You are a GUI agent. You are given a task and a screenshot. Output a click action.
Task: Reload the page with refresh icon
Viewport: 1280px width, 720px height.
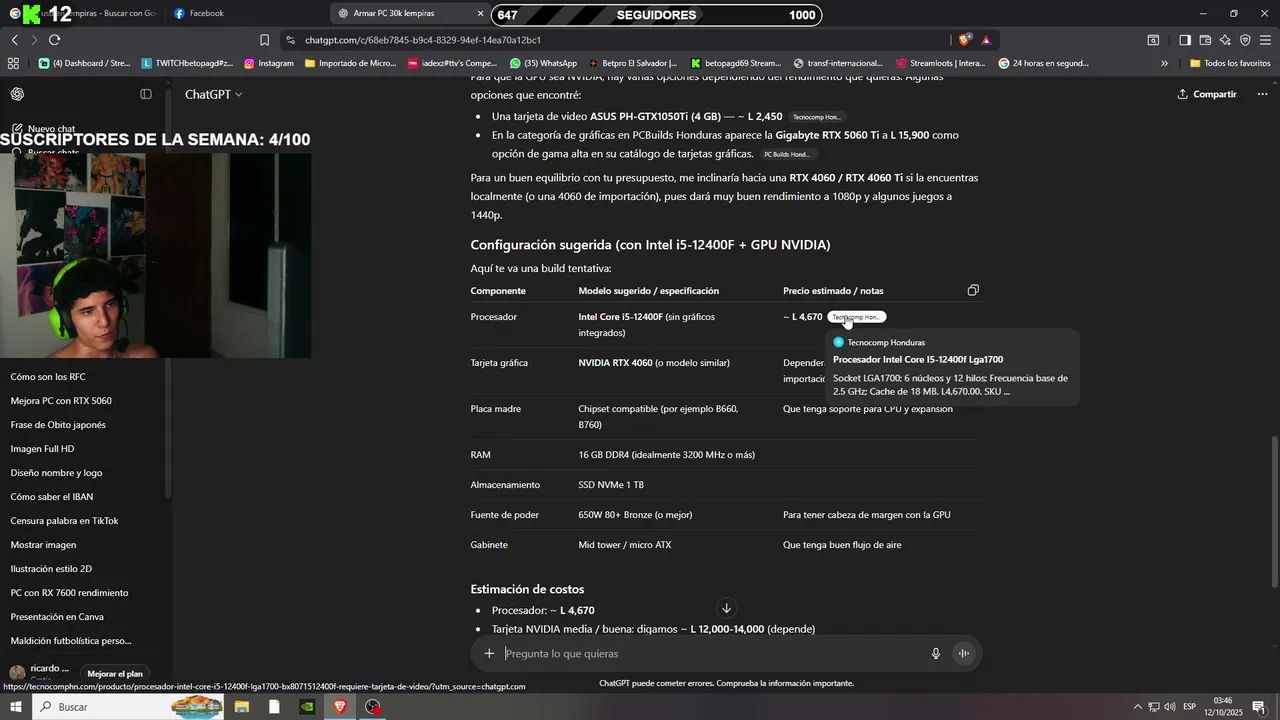point(54,40)
